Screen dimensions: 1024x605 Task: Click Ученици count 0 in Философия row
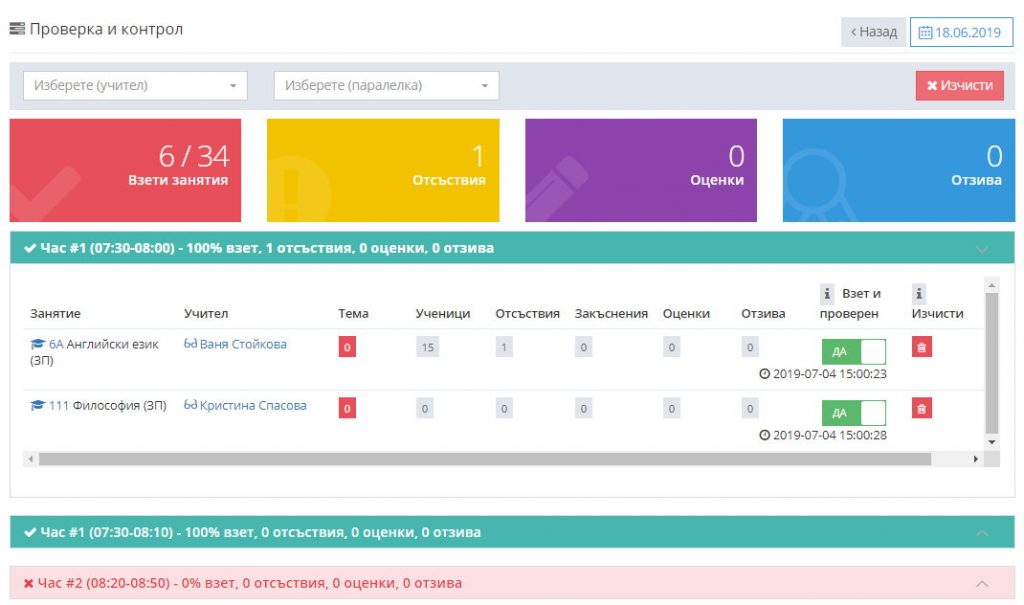tap(424, 408)
